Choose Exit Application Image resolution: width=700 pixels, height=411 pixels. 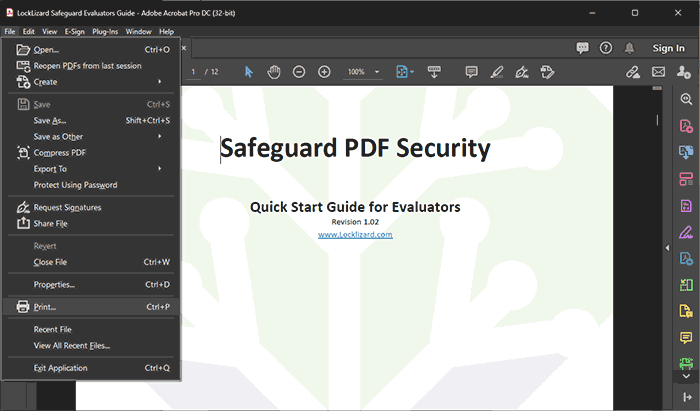click(x=92, y=368)
